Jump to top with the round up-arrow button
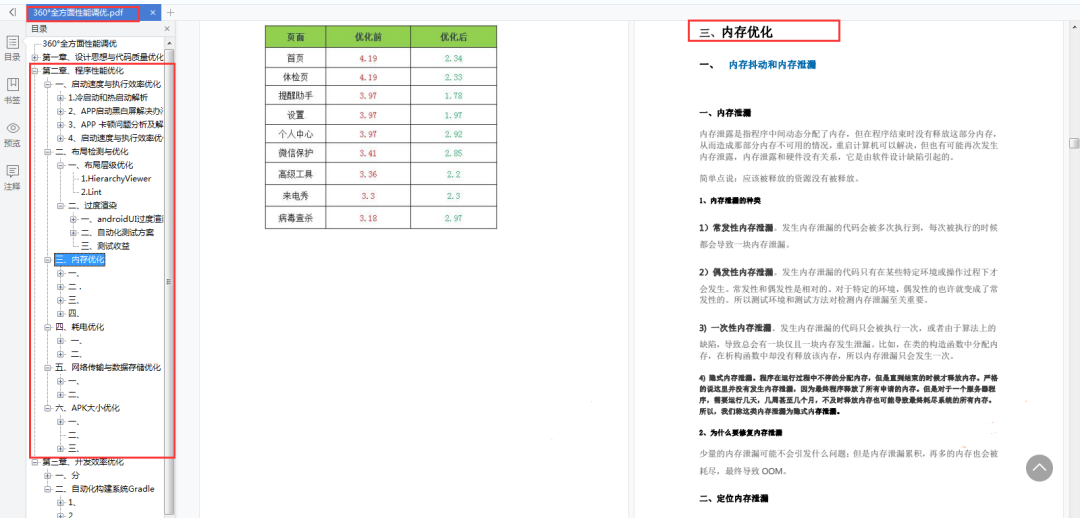Screen dimensions: 1080x518 pos(1039,468)
